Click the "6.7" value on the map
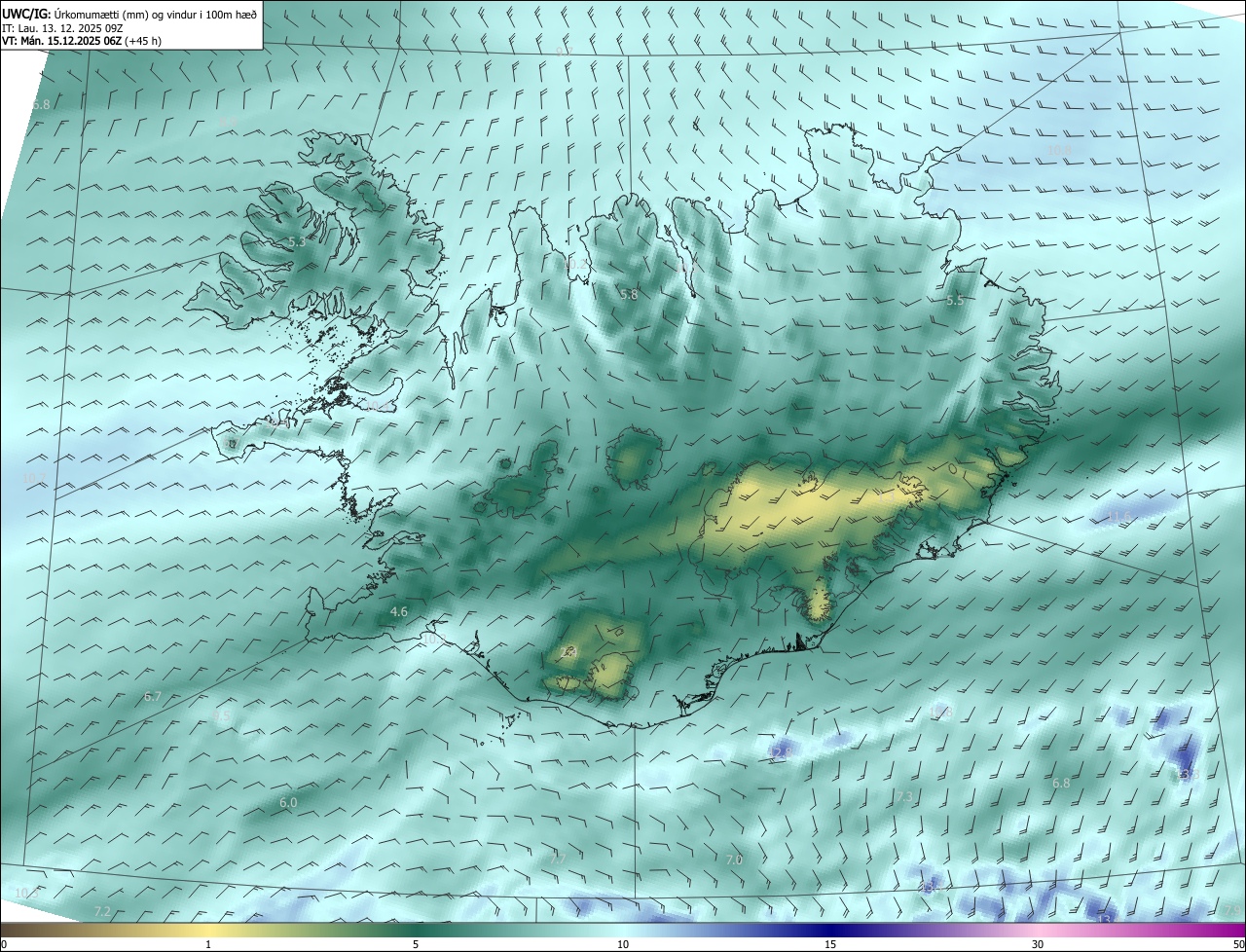1246x952 pixels. click(x=152, y=697)
